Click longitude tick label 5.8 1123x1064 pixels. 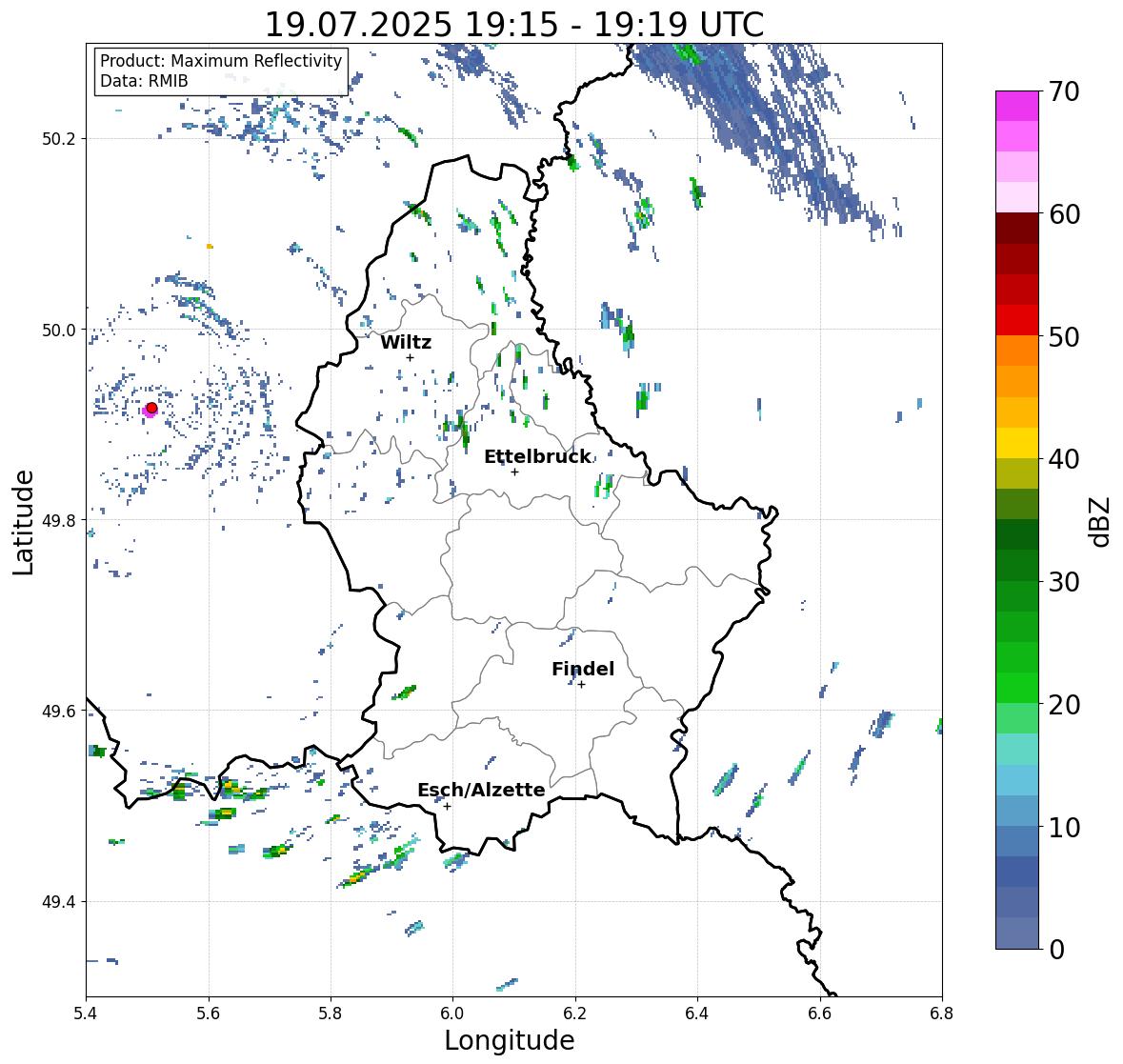pos(331,1014)
